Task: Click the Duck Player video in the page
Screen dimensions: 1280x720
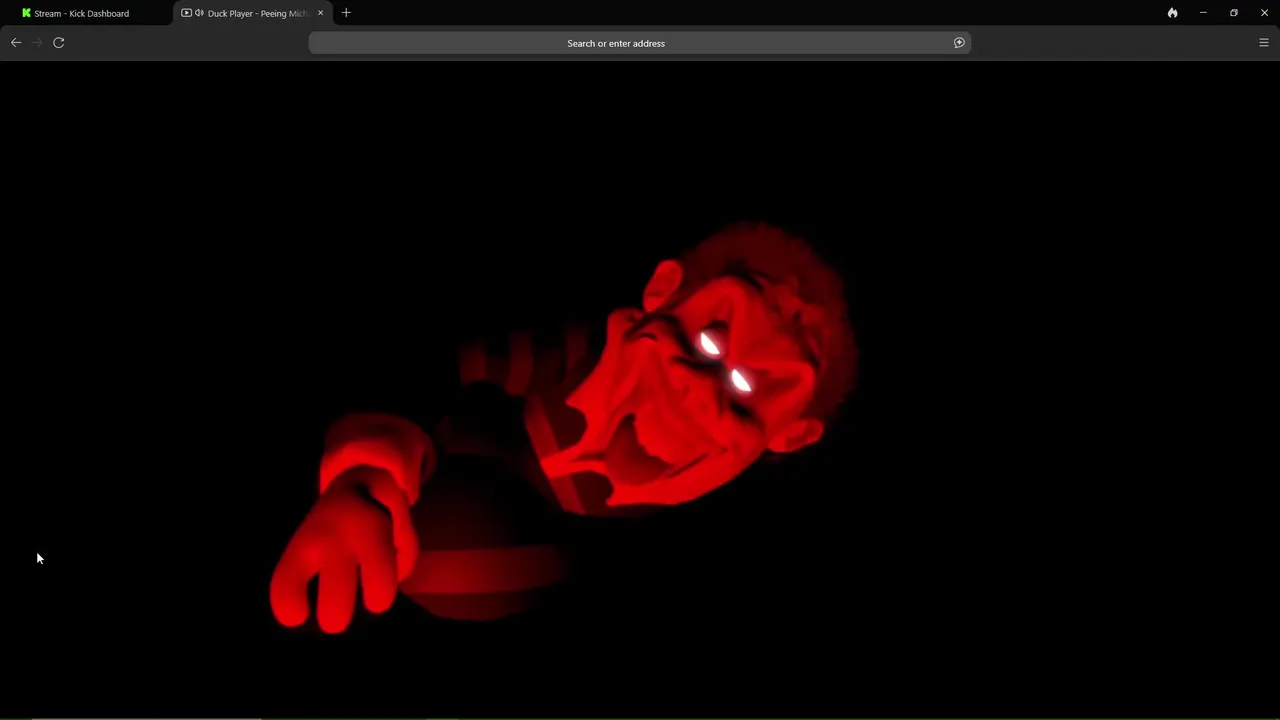Action: click(640, 390)
